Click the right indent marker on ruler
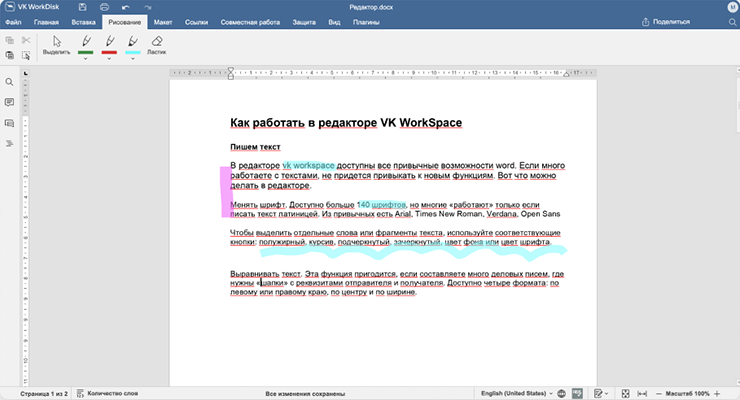The image size is (740, 400). [x=566, y=74]
